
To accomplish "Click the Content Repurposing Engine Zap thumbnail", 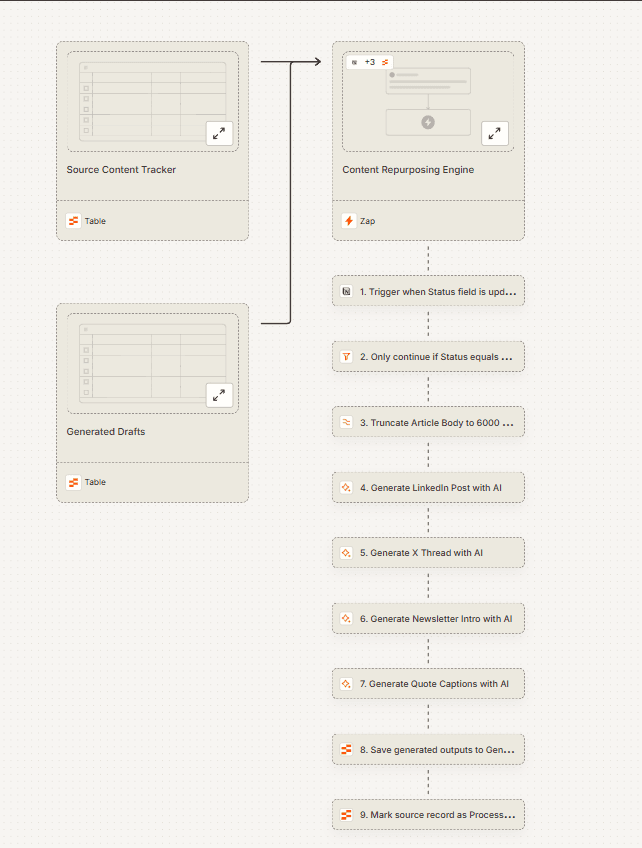I will (428, 101).
